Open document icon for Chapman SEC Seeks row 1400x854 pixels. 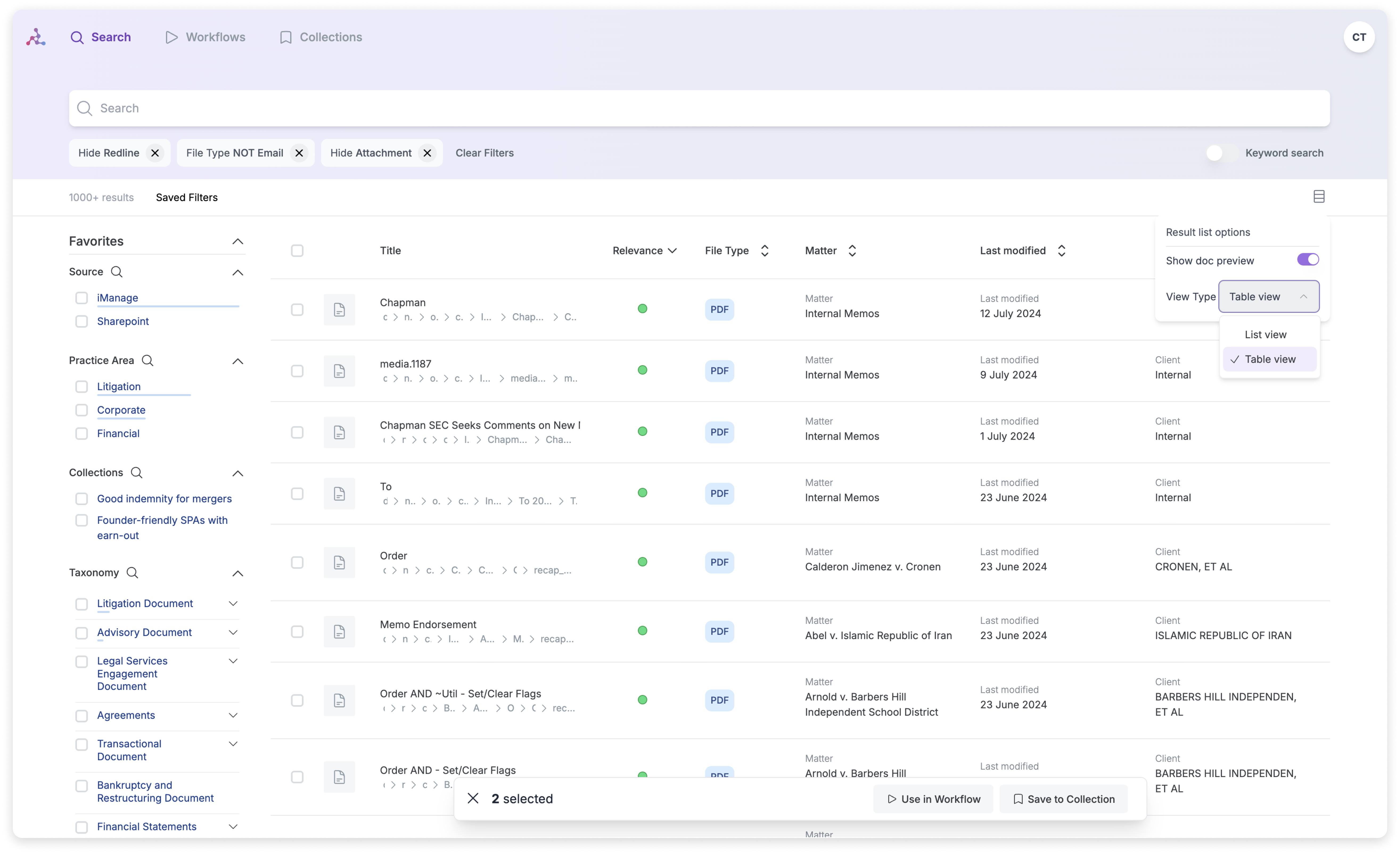(x=339, y=432)
